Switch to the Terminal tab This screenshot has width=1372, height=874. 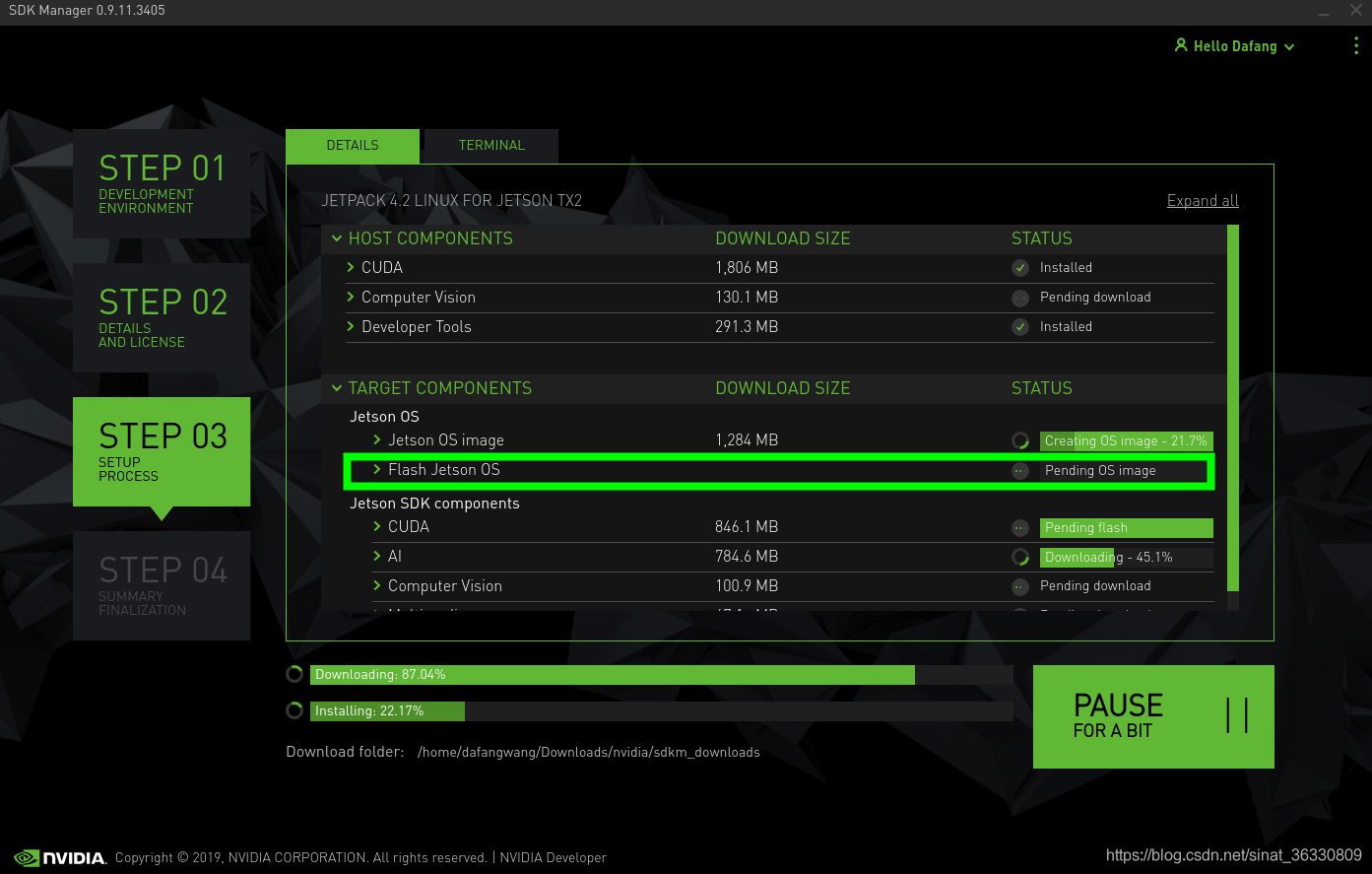(x=491, y=146)
